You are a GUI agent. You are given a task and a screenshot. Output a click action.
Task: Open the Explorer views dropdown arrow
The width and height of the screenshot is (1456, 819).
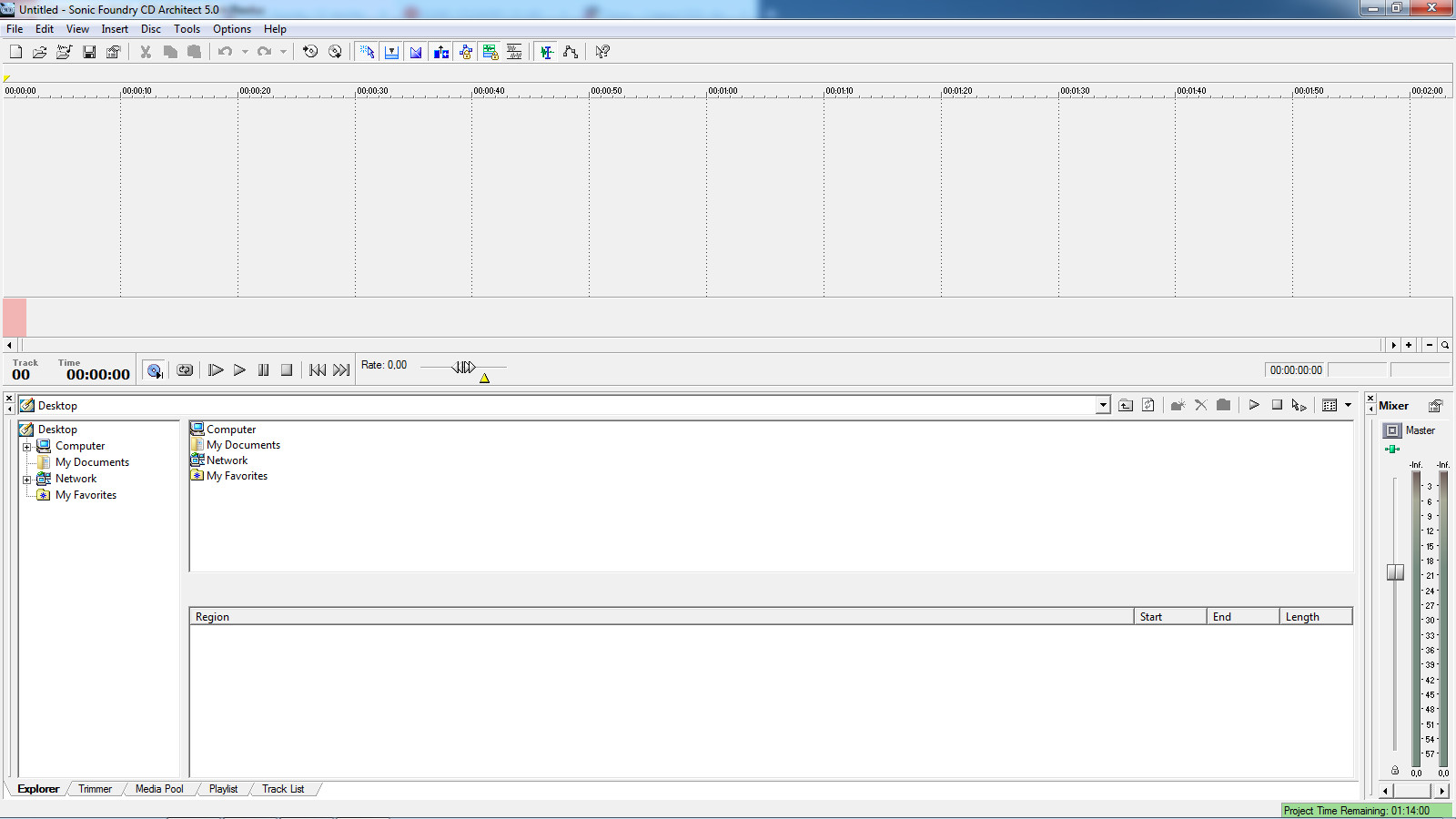tap(1349, 406)
